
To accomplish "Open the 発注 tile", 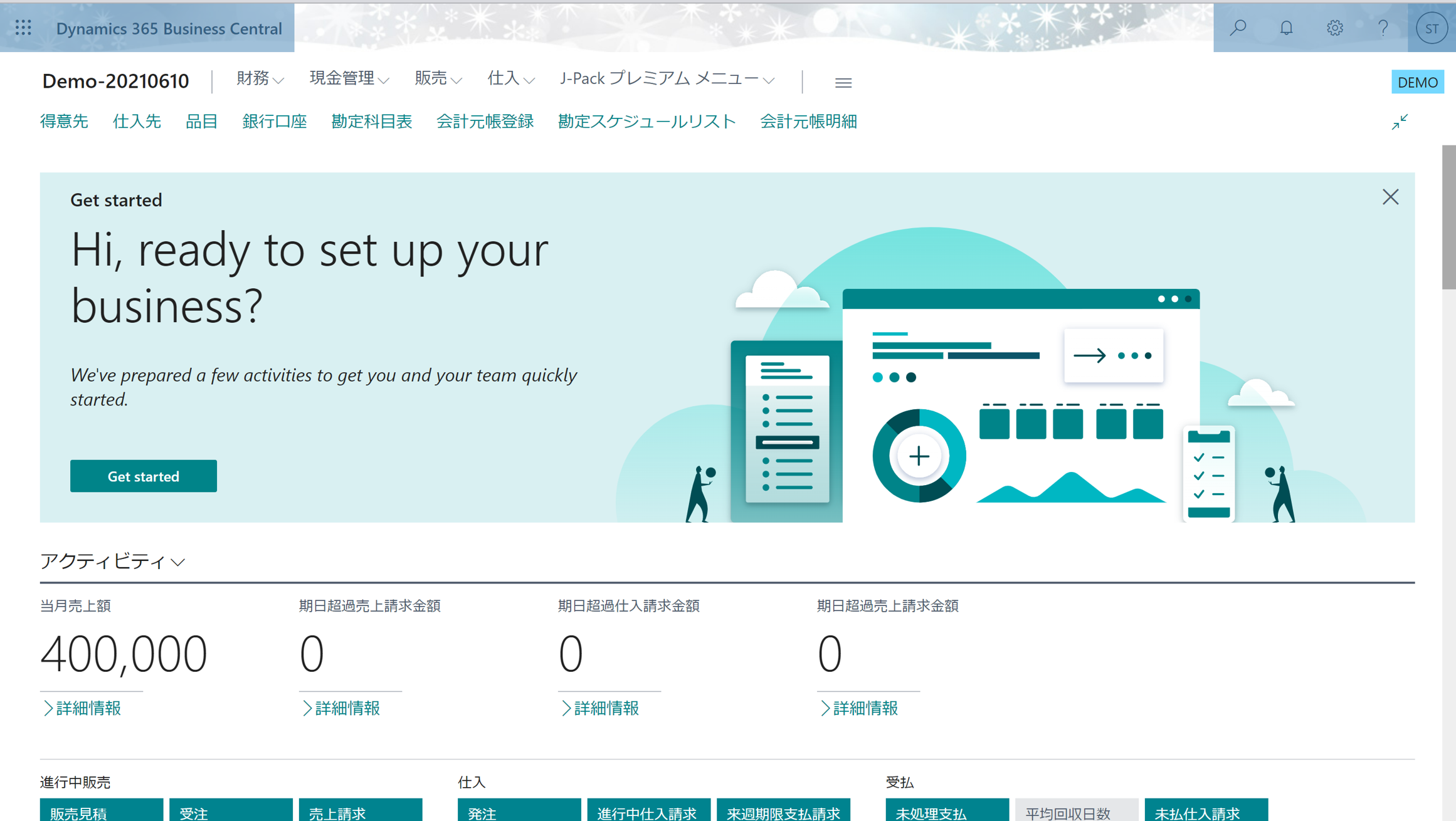I will click(519, 810).
